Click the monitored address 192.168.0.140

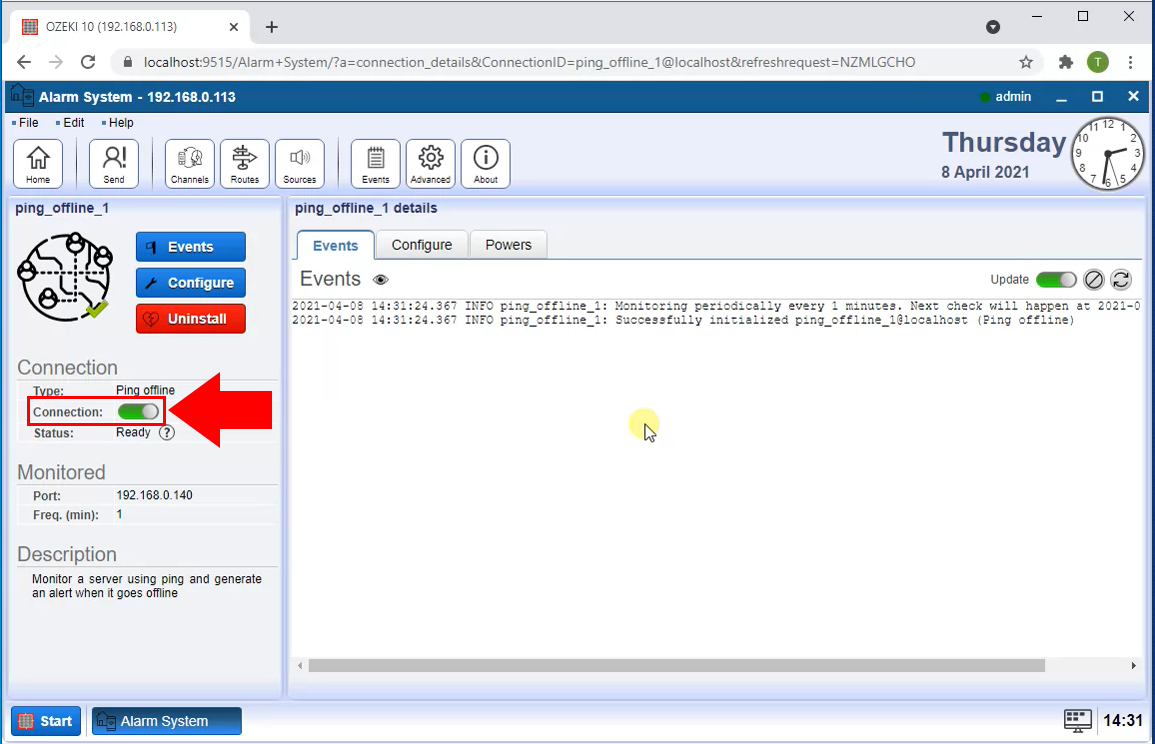[154, 495]
